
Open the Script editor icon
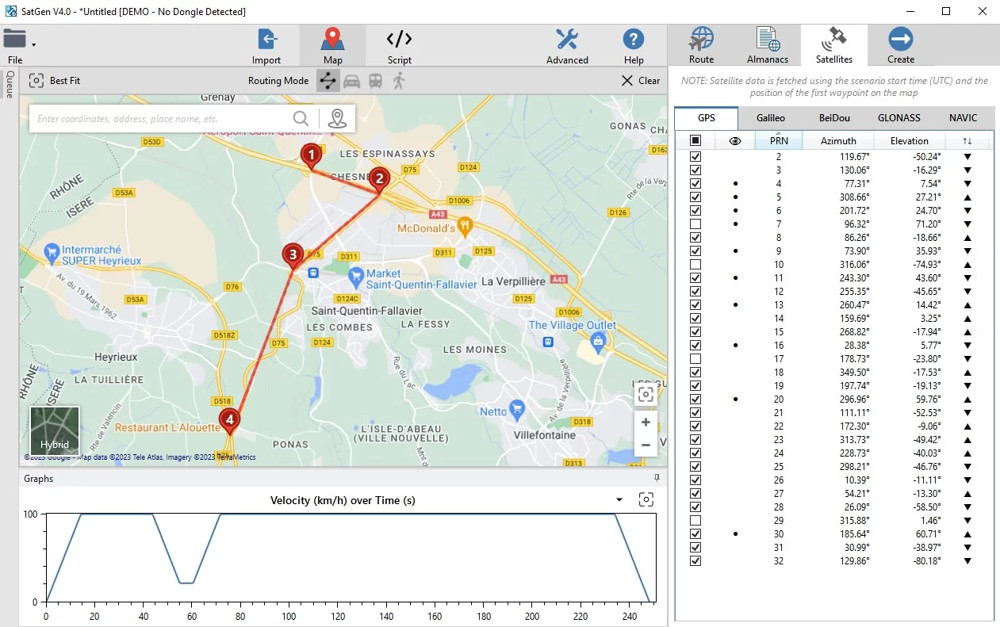coord(398,40)
